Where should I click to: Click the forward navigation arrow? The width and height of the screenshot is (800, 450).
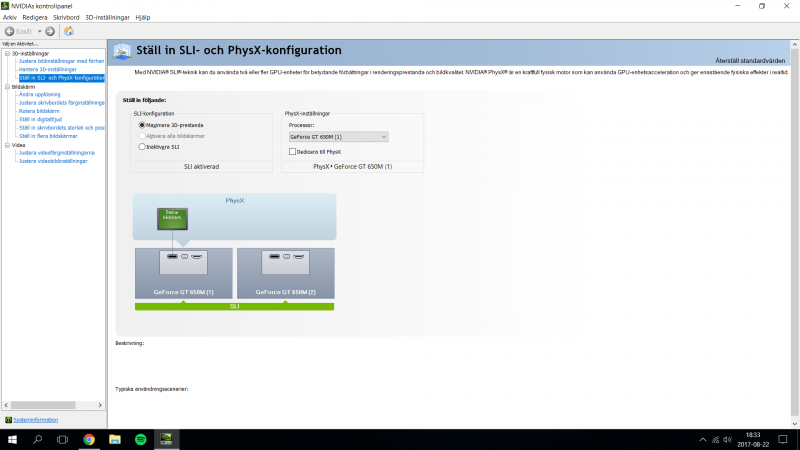(x=50, y=31)
